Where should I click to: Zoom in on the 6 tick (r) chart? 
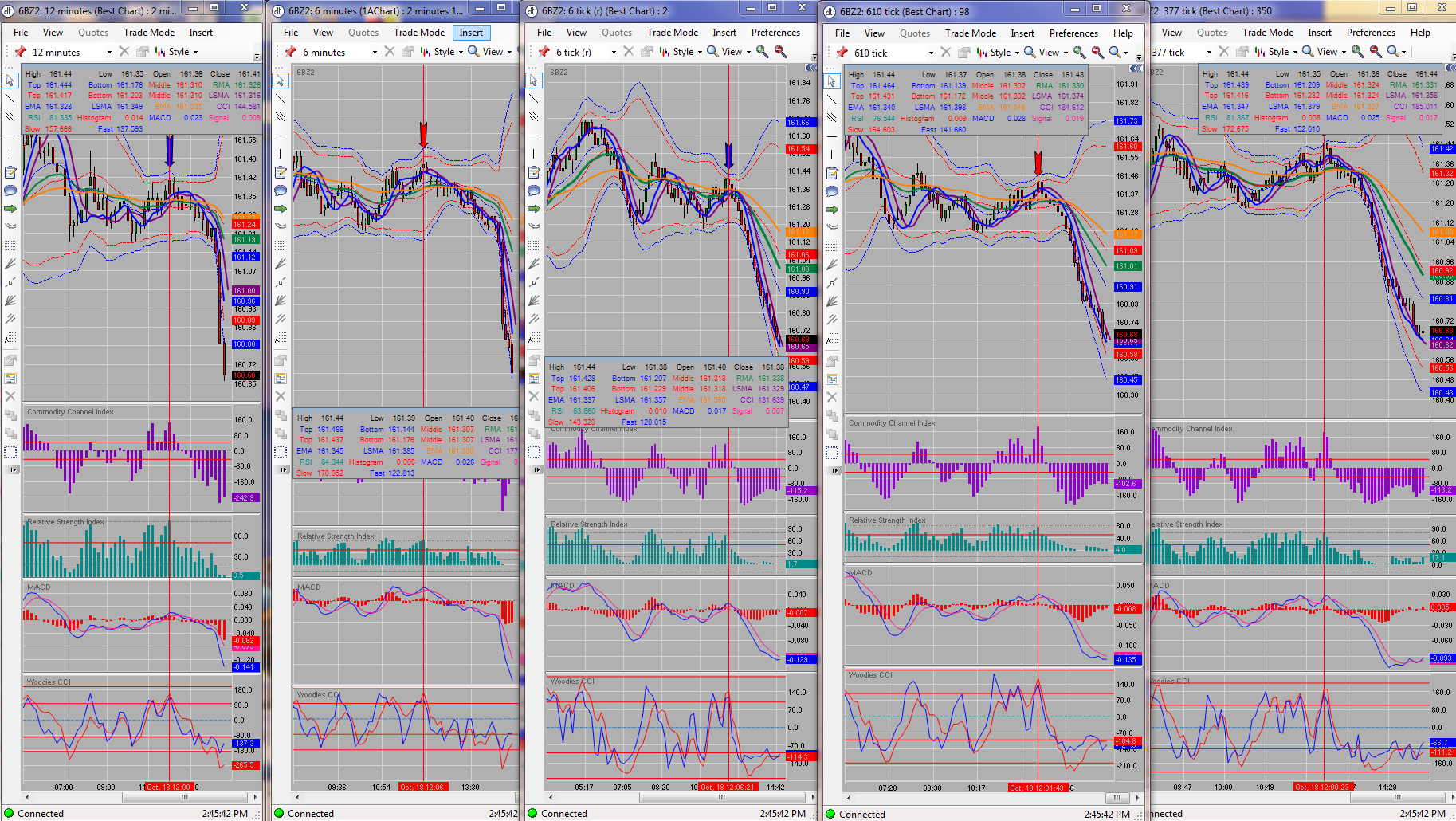point(763,52)
